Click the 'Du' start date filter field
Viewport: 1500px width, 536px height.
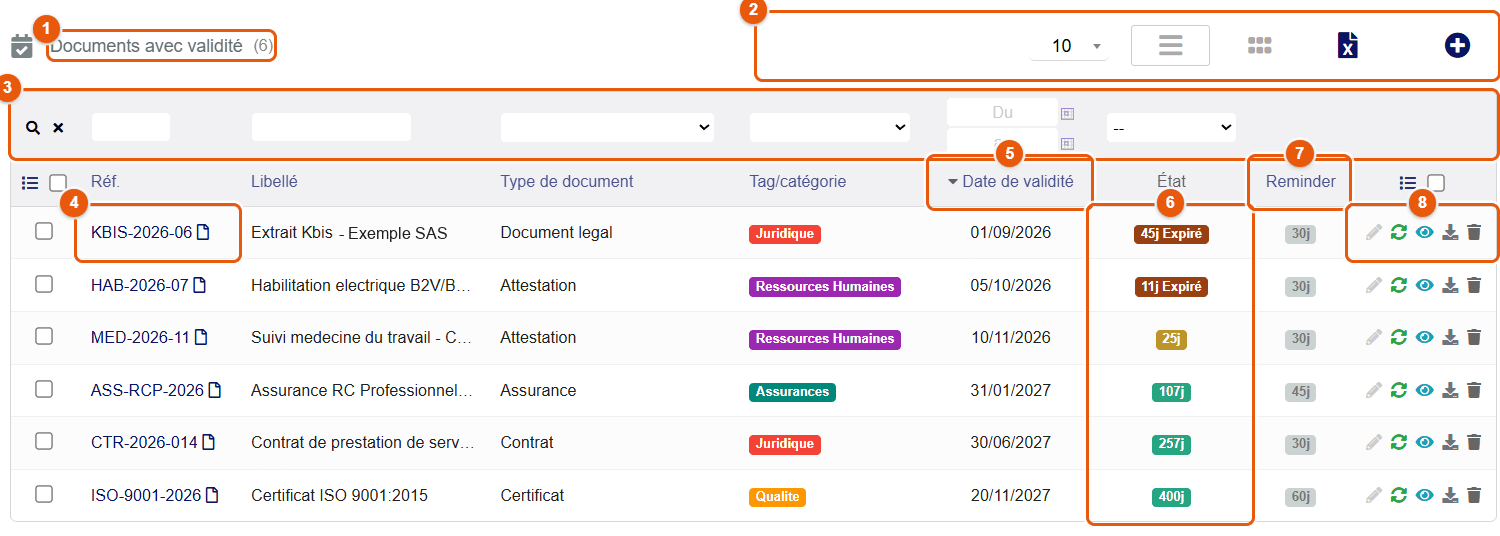pos(1002,112)
